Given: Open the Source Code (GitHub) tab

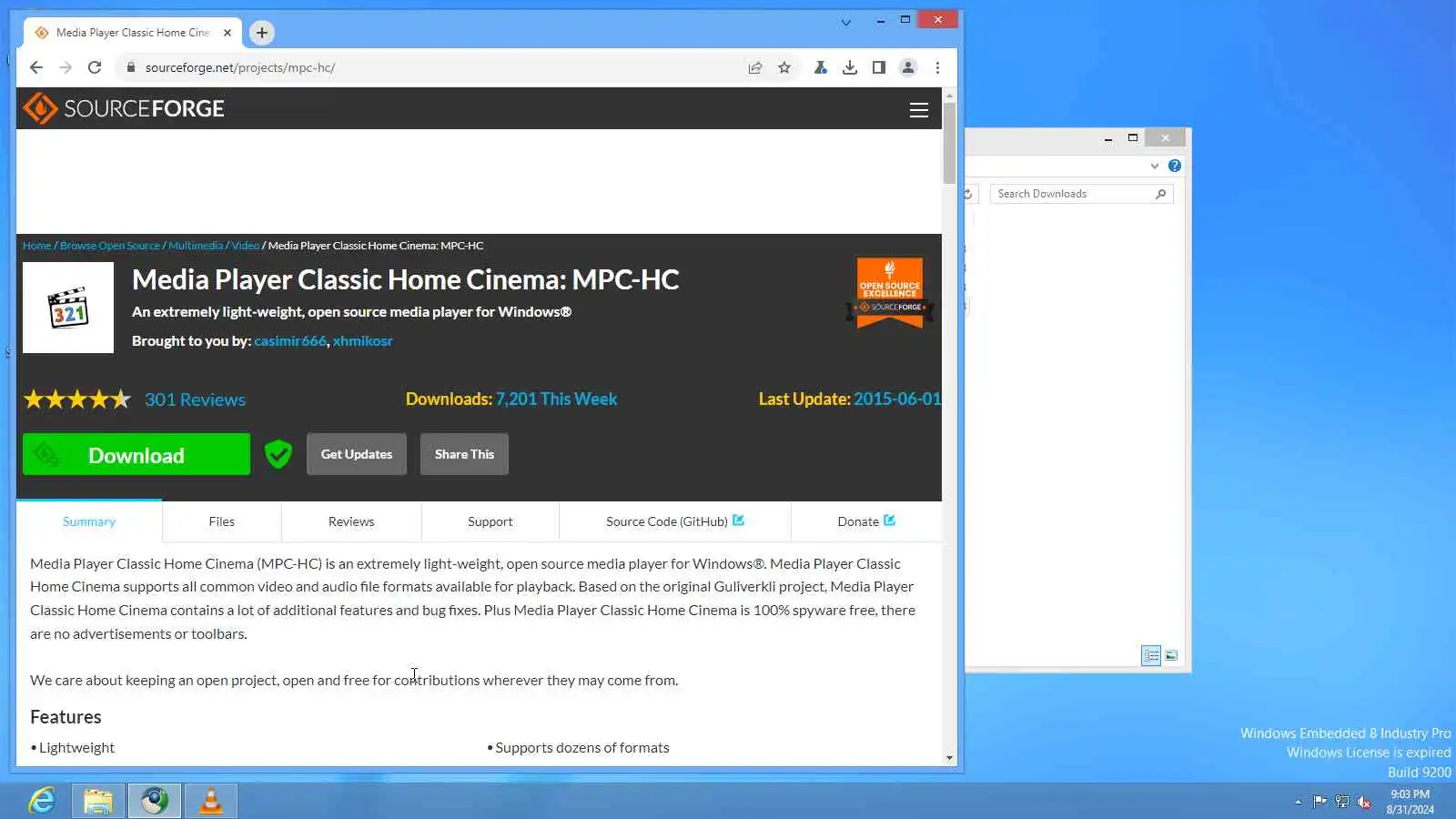Looking at the screenshot, I should pyautogui.click(x=675, y=521).
